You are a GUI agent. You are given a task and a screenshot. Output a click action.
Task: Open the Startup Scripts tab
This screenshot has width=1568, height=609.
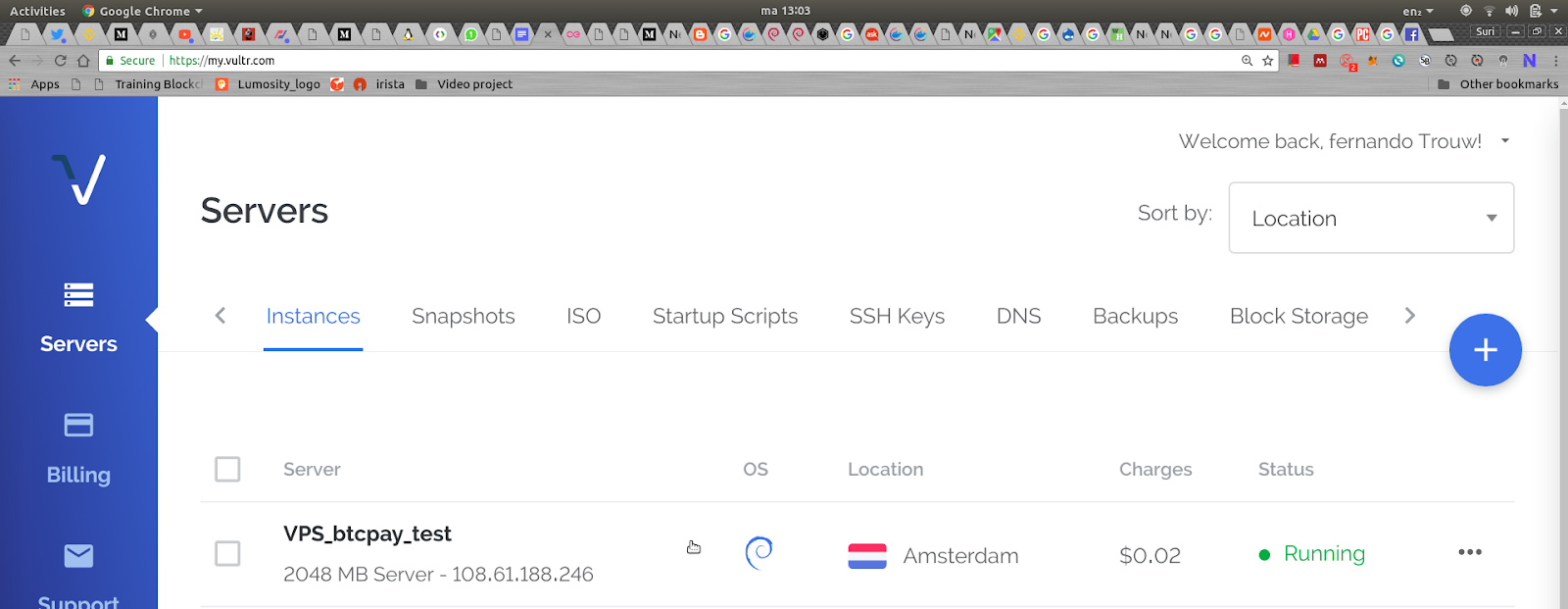(x=725, y=316)
